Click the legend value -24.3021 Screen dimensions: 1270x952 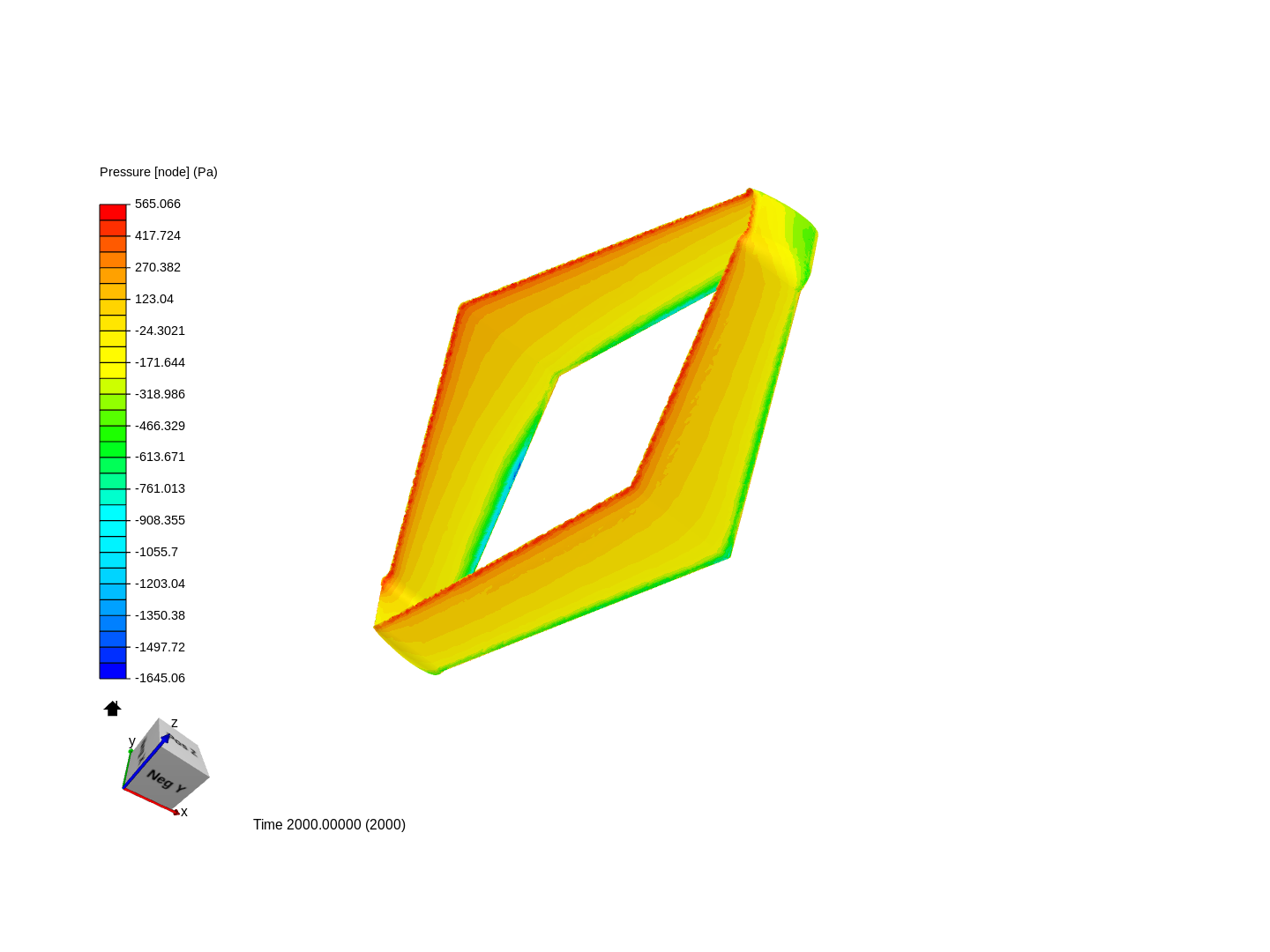(x=160, y=331)
